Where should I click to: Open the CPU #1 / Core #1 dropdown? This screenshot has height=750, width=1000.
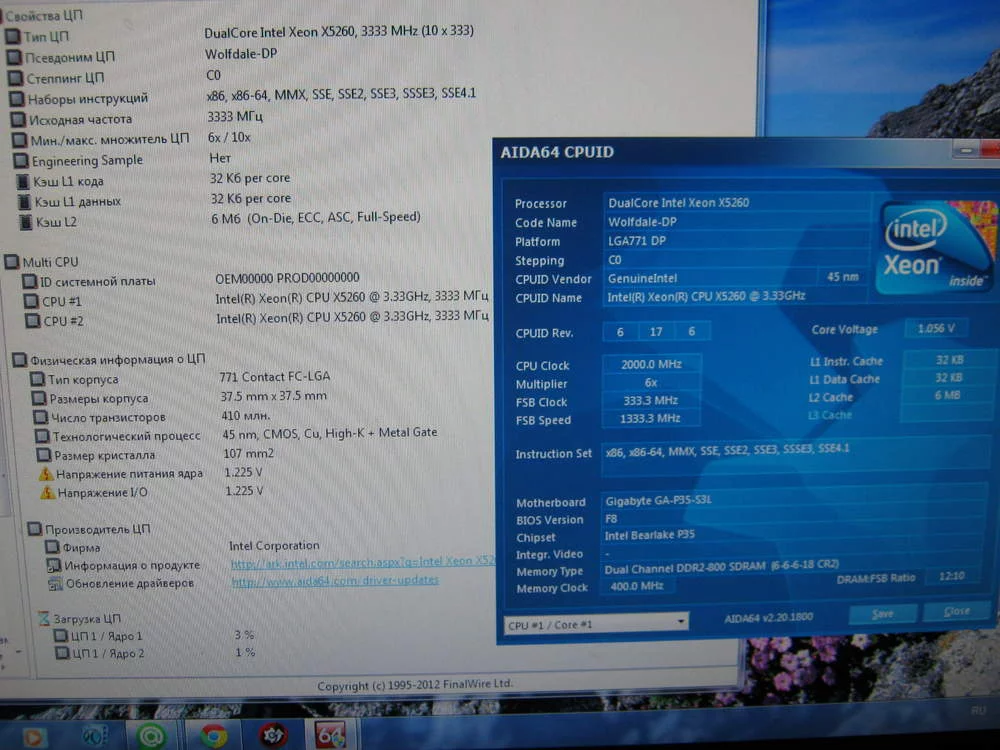596,624
